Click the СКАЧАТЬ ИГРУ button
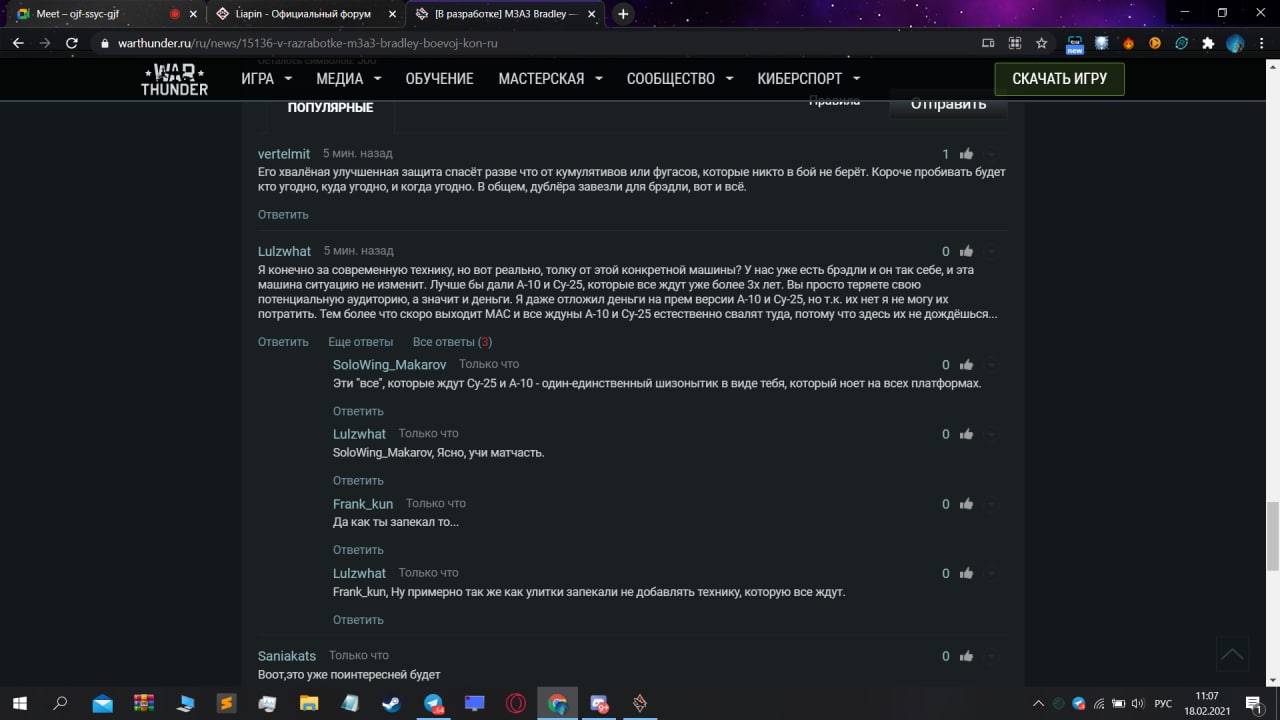Viewport: 1280px width, 720px height. [x=1059, y=79]
